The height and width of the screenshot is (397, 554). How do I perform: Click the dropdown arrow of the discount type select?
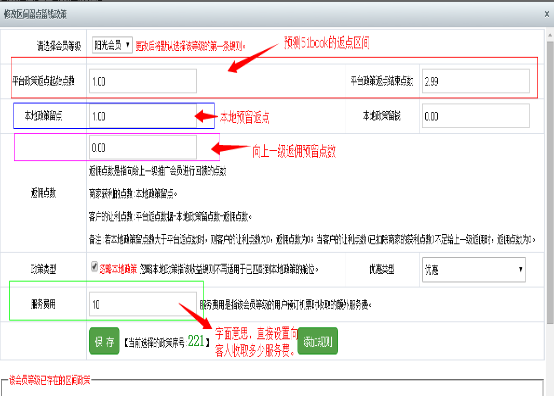tap(520, 269)
